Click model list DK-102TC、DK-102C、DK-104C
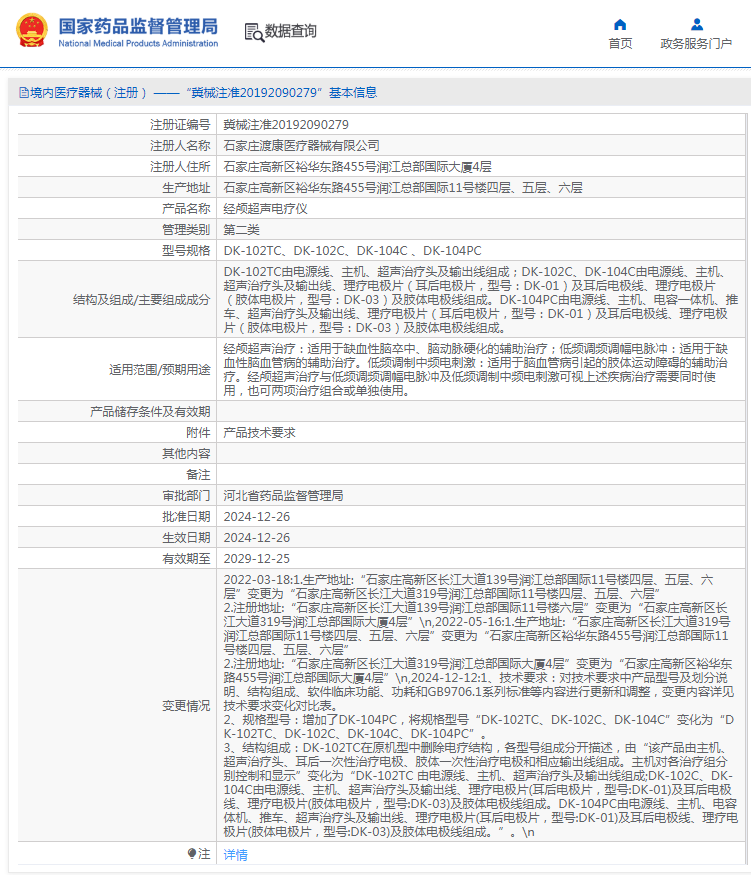 coord(353,251)
